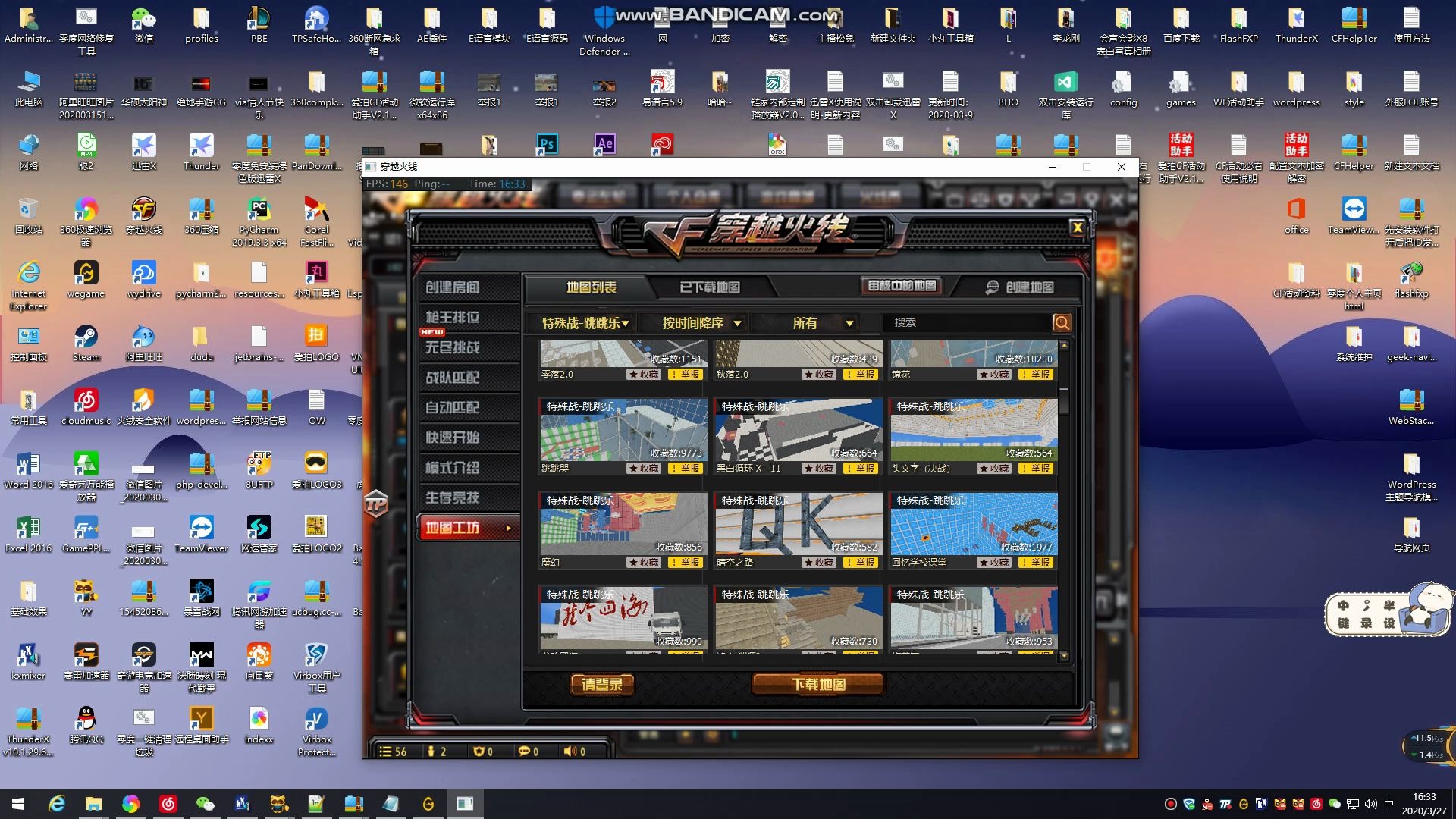The width and height of the screenshot is (1456, 819).
Task: Click WeChat icon in the Windows taskbar
Action: click(205, 804)
